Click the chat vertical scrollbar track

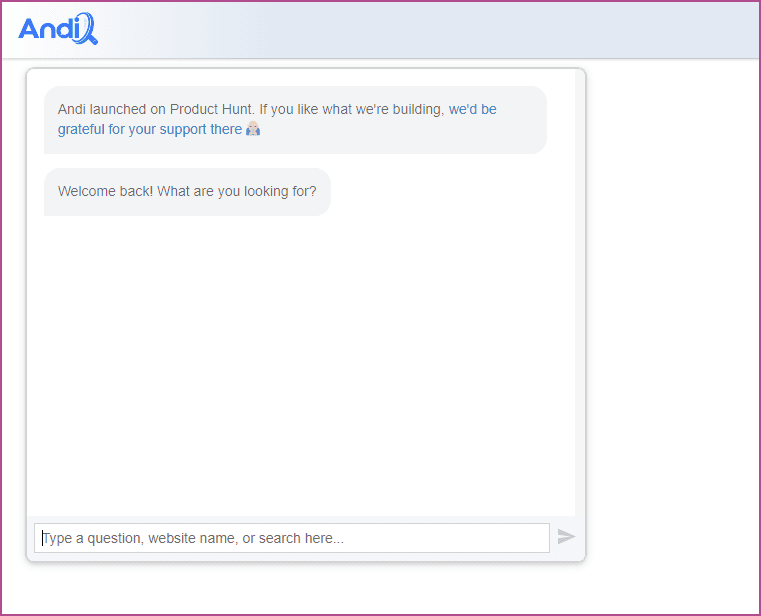[580, 292]
